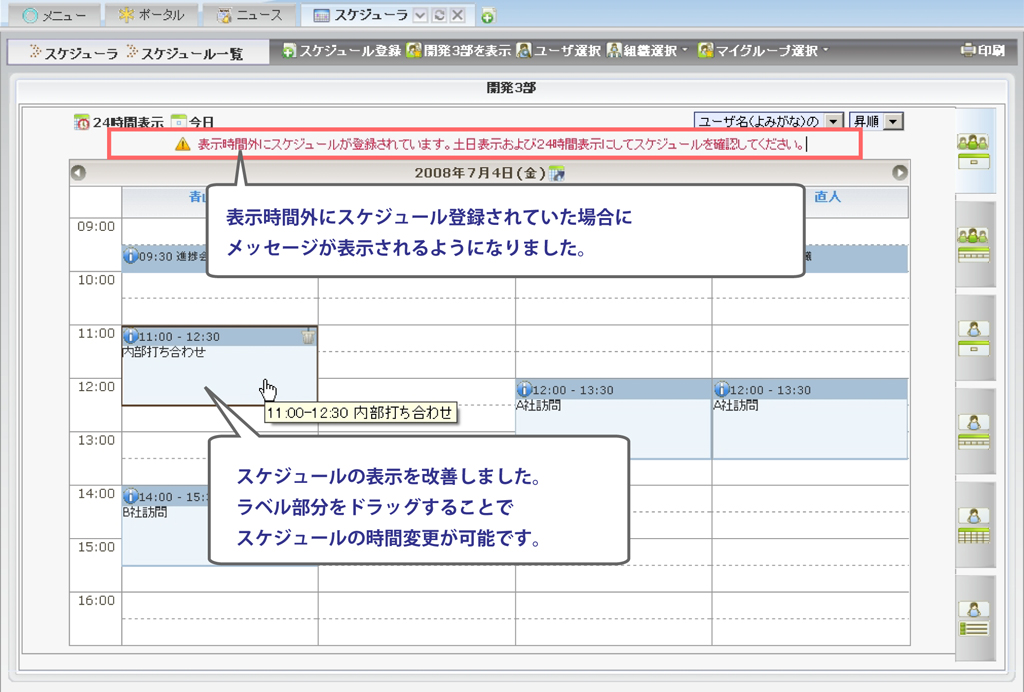
Task: Click スケジュール登録 in the toolbar
Action: 342,50
